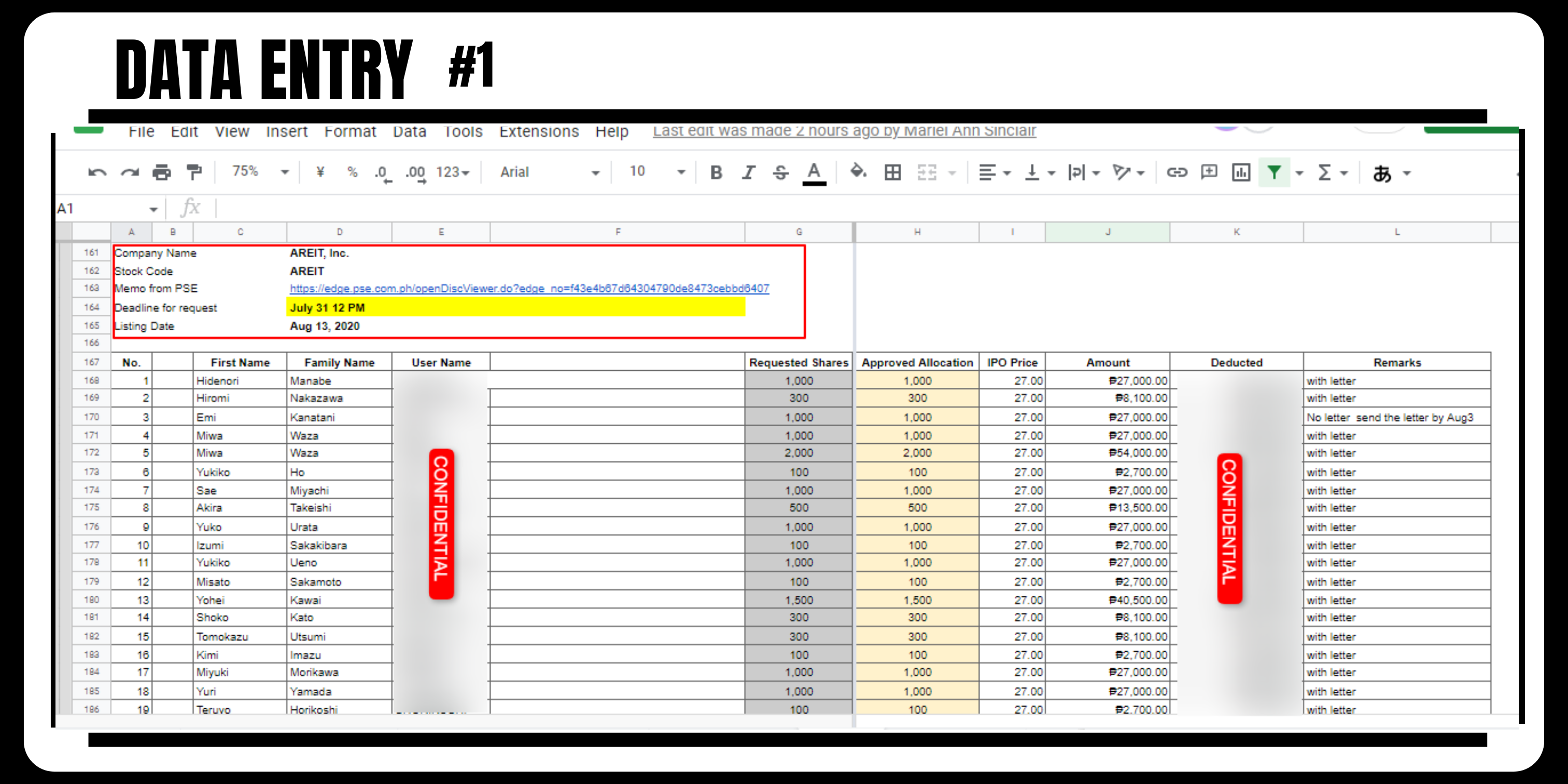The height and width of the screenshot is (784, 1568).
Task: Click the Print icon
Action: 161,173
